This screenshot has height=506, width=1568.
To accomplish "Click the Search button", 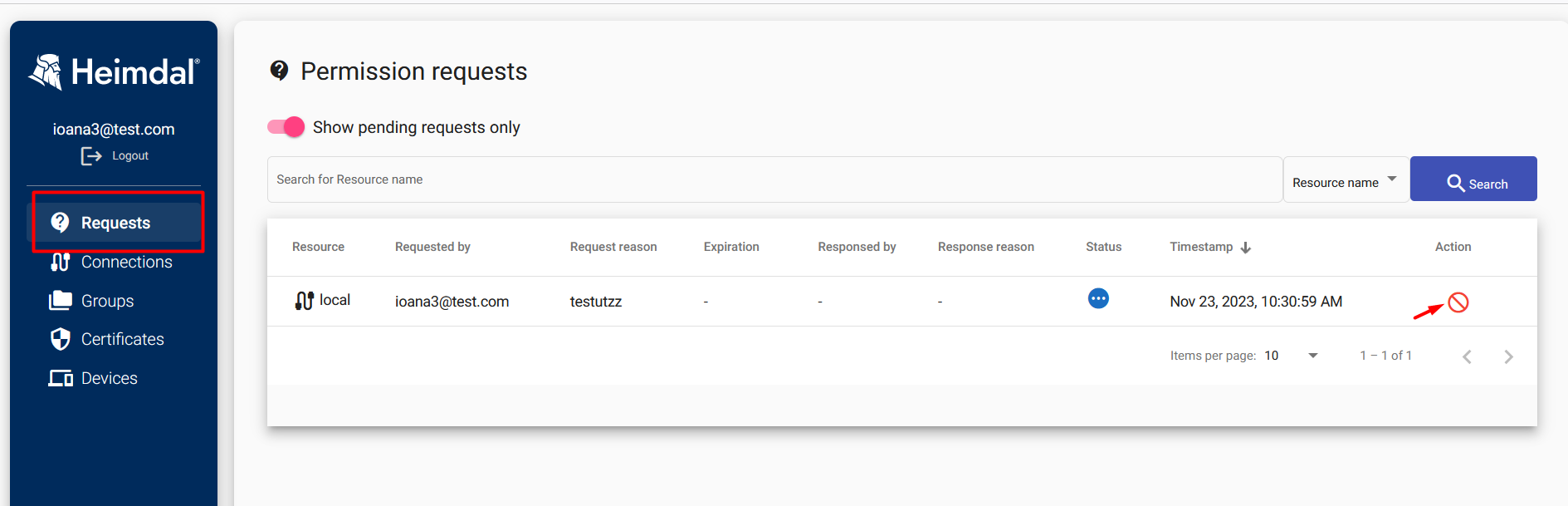I will (1473, 179).
